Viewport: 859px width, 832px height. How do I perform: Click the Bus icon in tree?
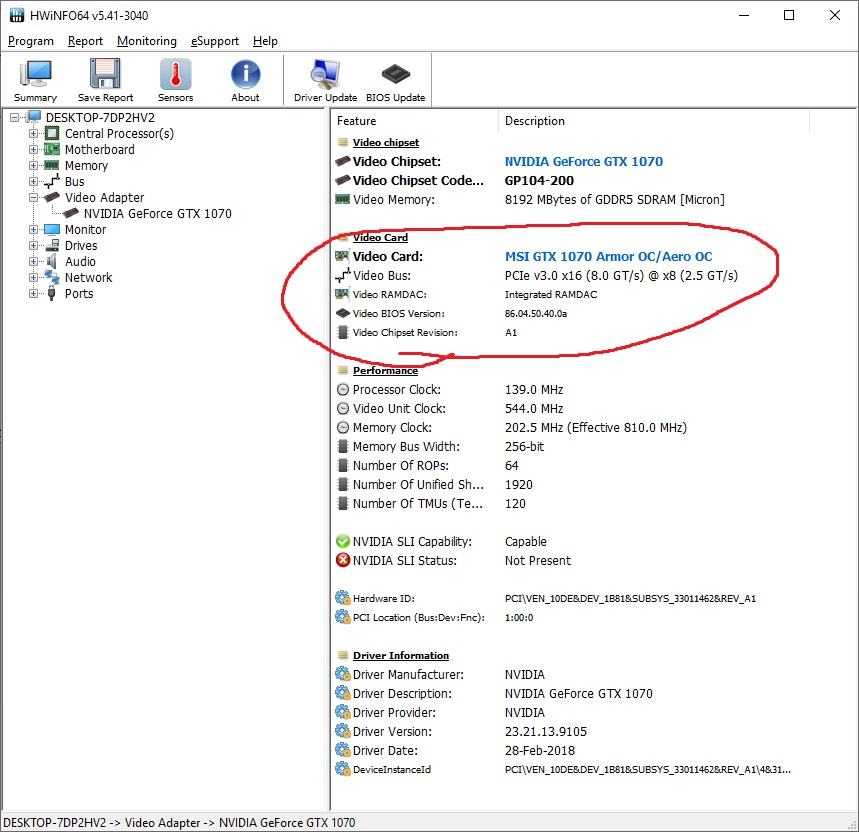[51, 181]
